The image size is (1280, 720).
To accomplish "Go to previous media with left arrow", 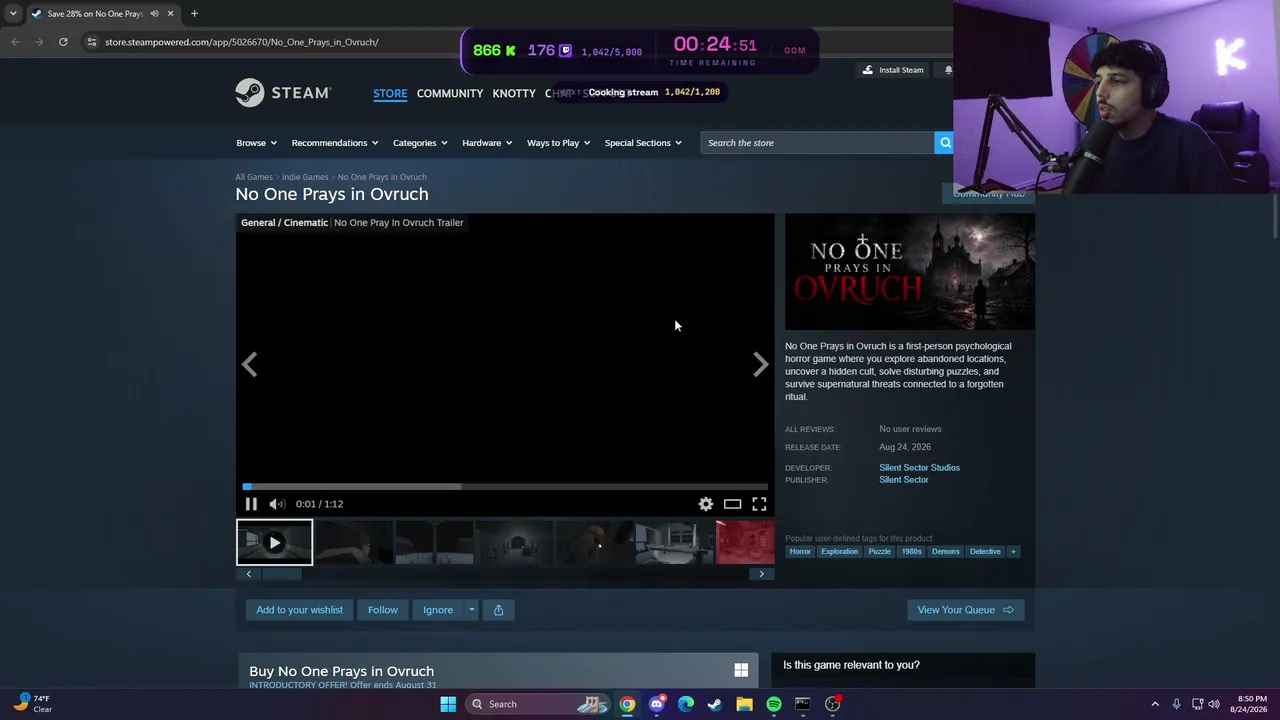I will coord(250,365).
